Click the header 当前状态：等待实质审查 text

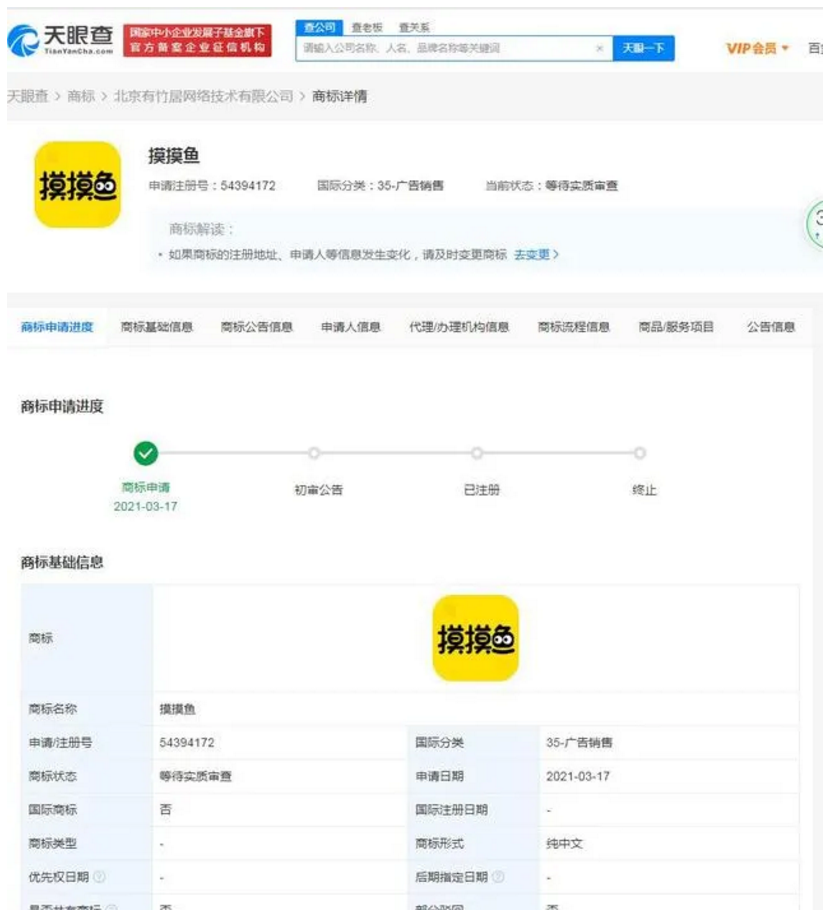point(551,186)
